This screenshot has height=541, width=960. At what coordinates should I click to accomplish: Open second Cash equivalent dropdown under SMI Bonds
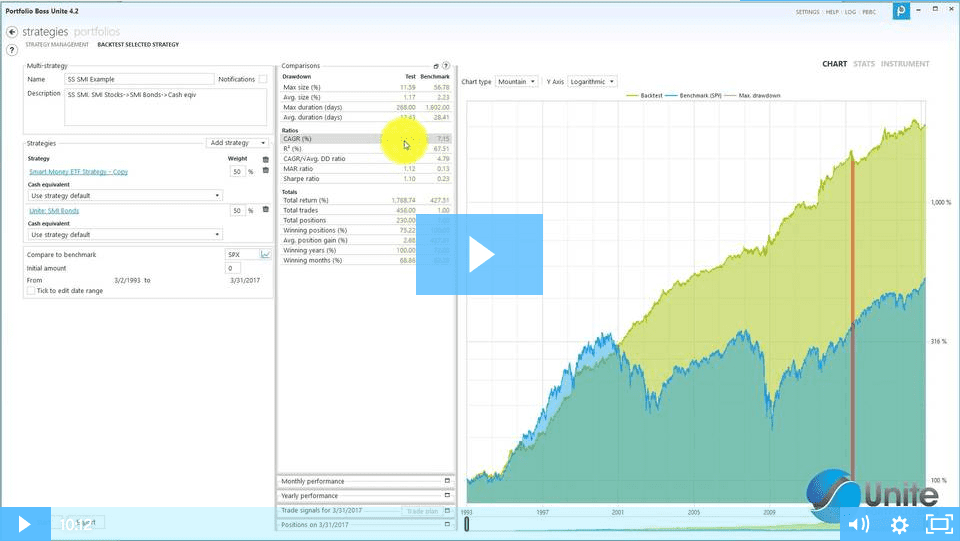tap(125, 234)
